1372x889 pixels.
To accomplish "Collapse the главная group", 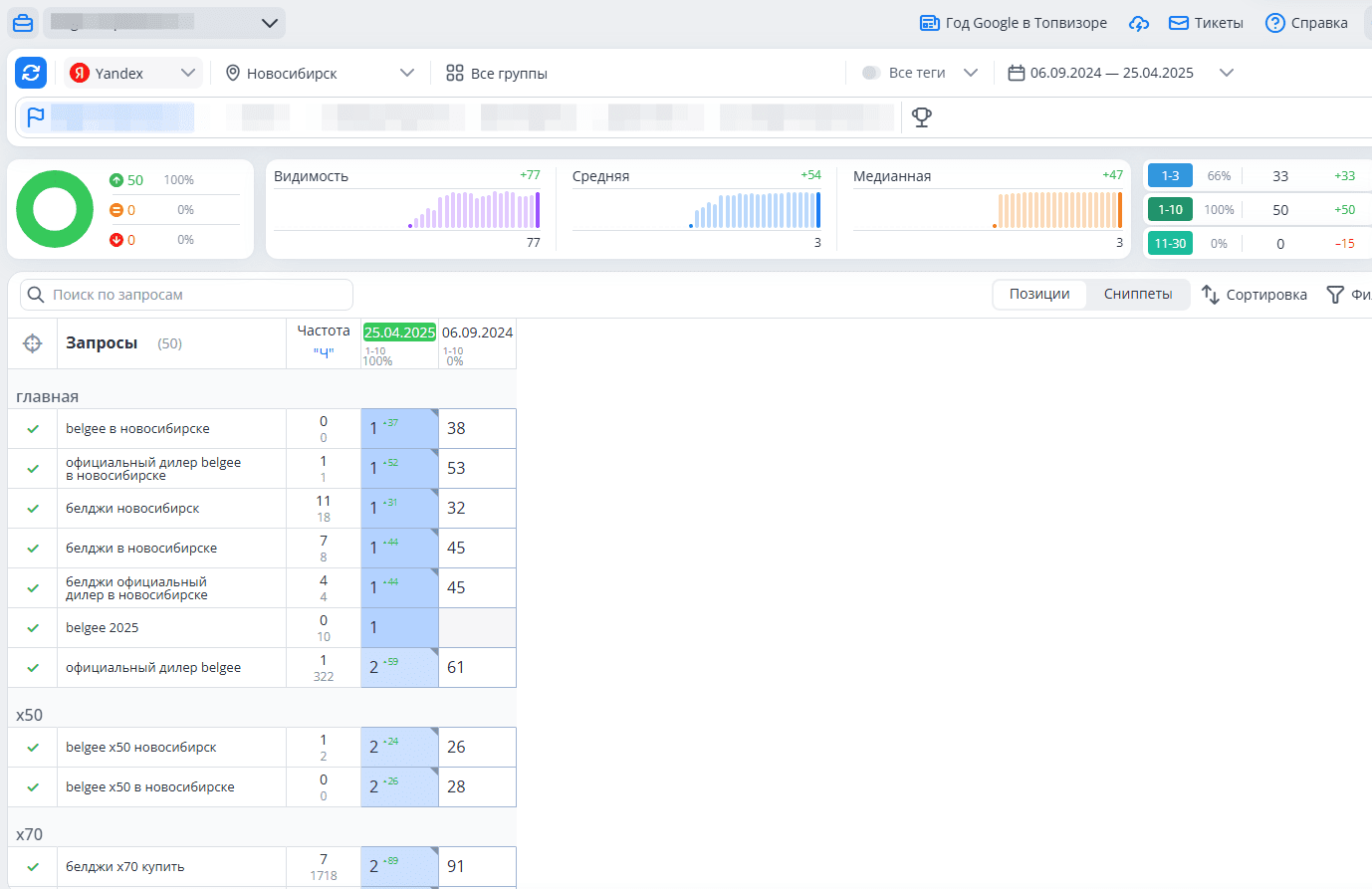I will coord(47,396).
